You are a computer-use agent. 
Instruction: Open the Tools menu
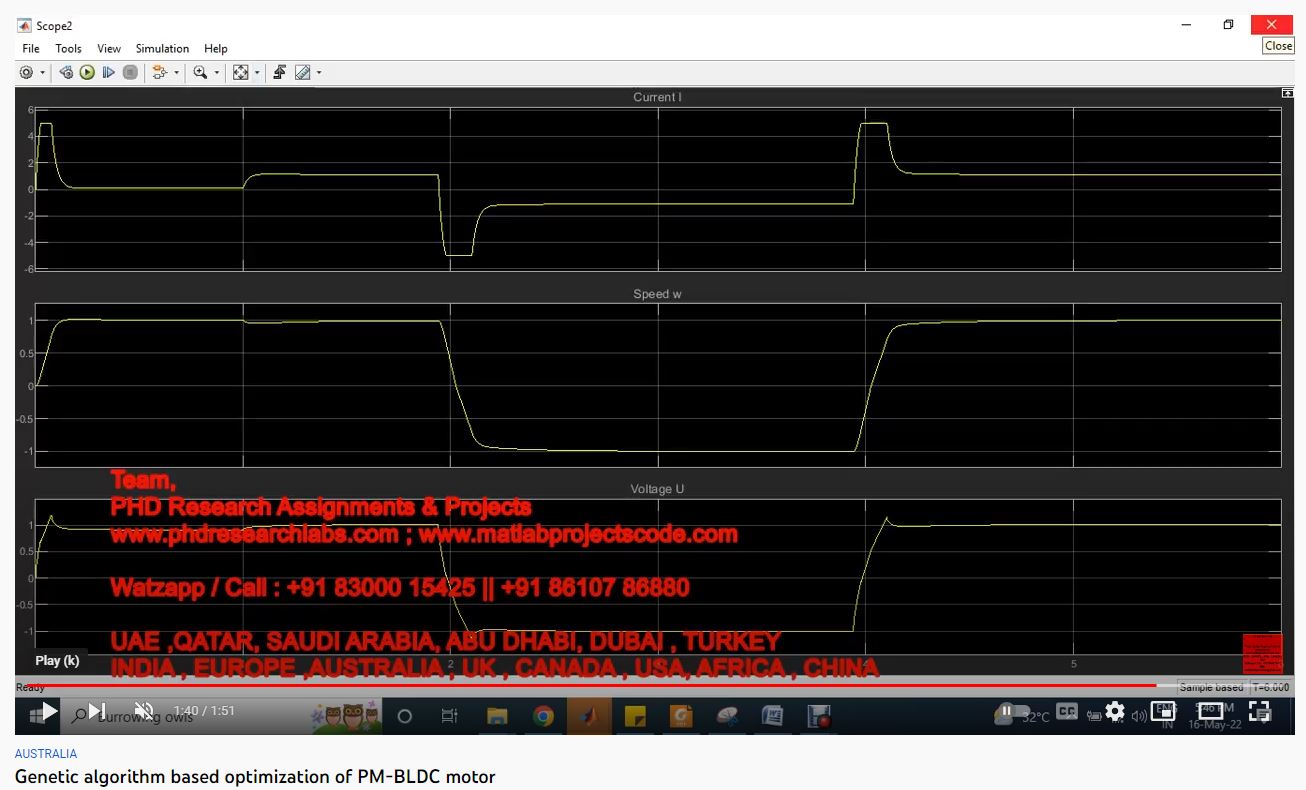68,48
